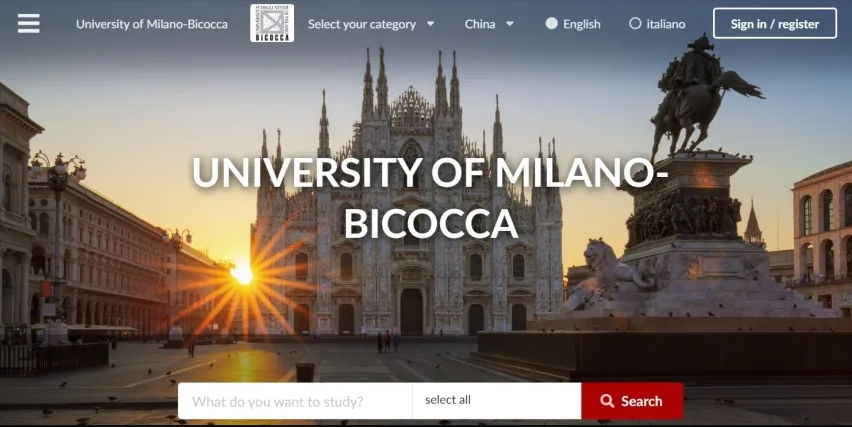Click the red Search button
Viewport: 852px width, 427px height.
tap(632, 401)
